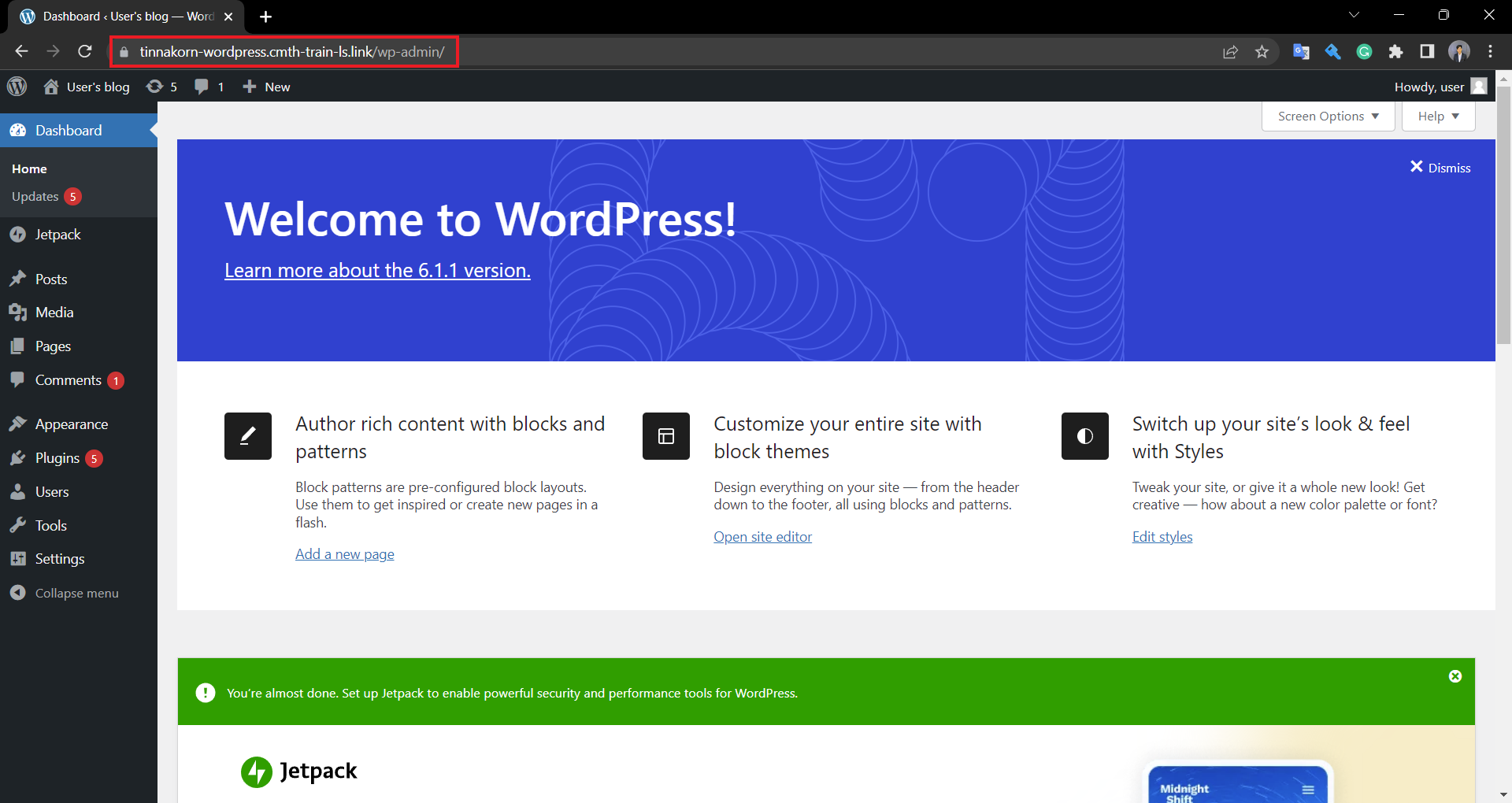The height and width of the screenshot is (803, 1512).
Task: Visit User's blog site link
Action: coord(87,87)
